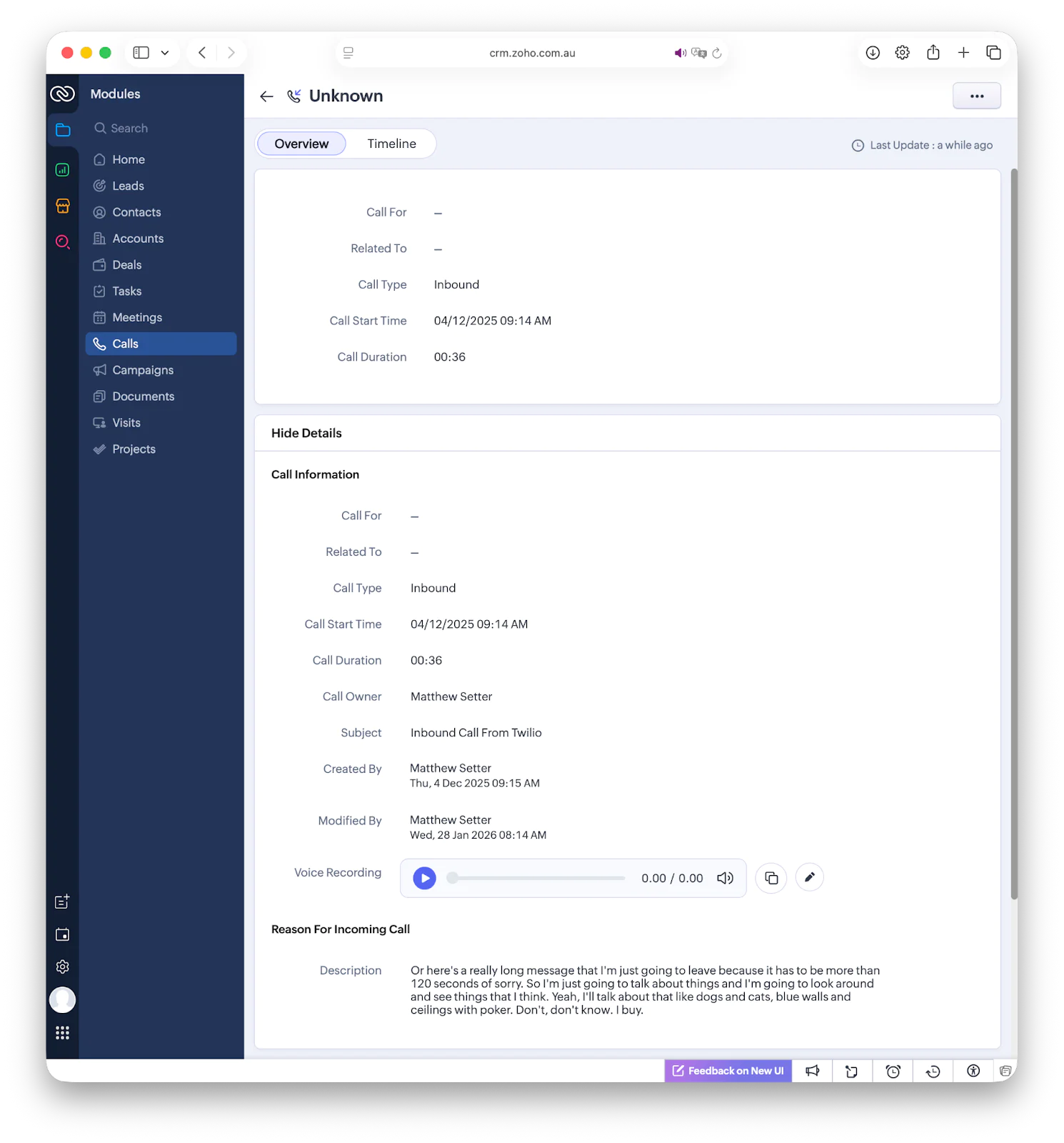Select the Modules folder icon in left rail
1064x1143 pixels.
point(63,129)
